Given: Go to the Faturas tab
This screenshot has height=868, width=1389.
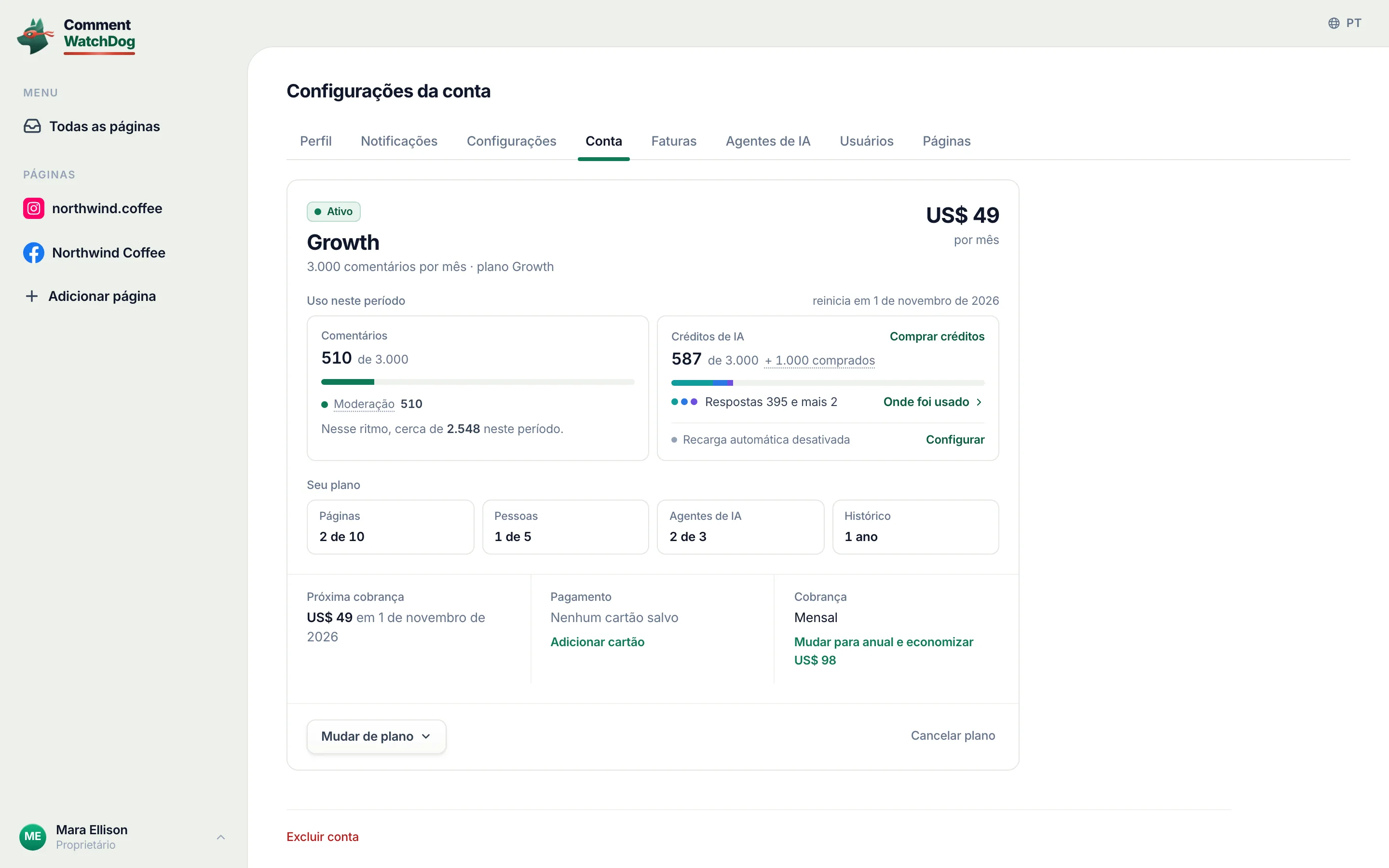Looking at the screenshot, I should pos(674,141).
